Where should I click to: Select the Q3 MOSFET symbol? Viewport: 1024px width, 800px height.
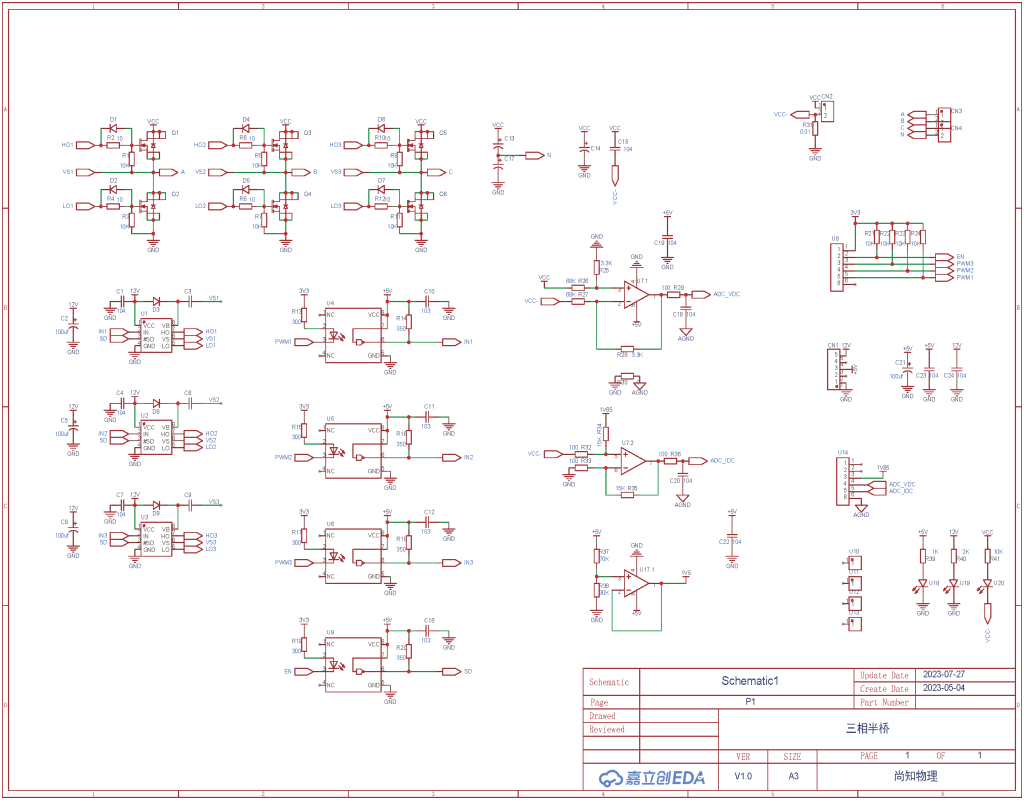[283, 144]
